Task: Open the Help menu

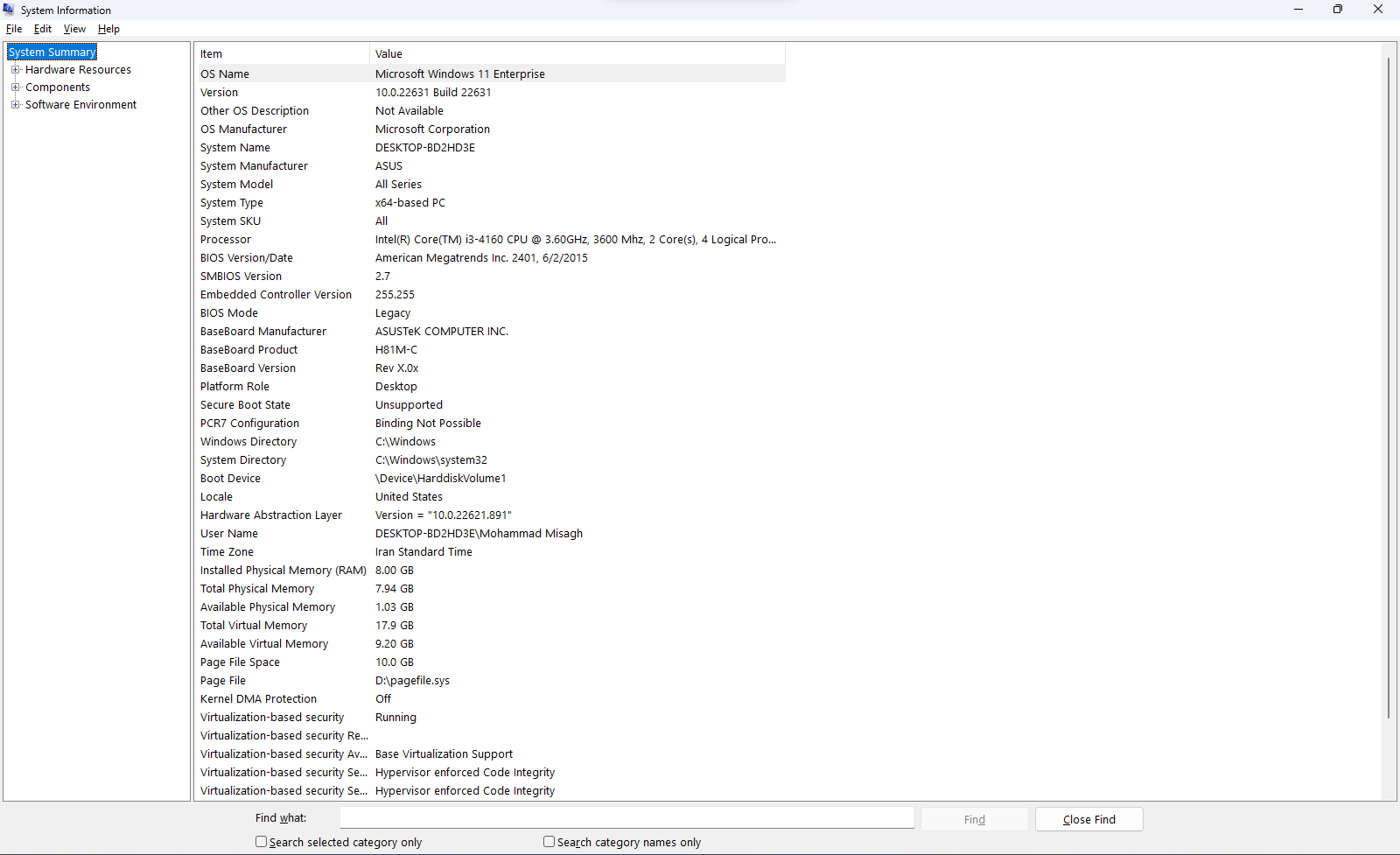Action: point(108,29)
